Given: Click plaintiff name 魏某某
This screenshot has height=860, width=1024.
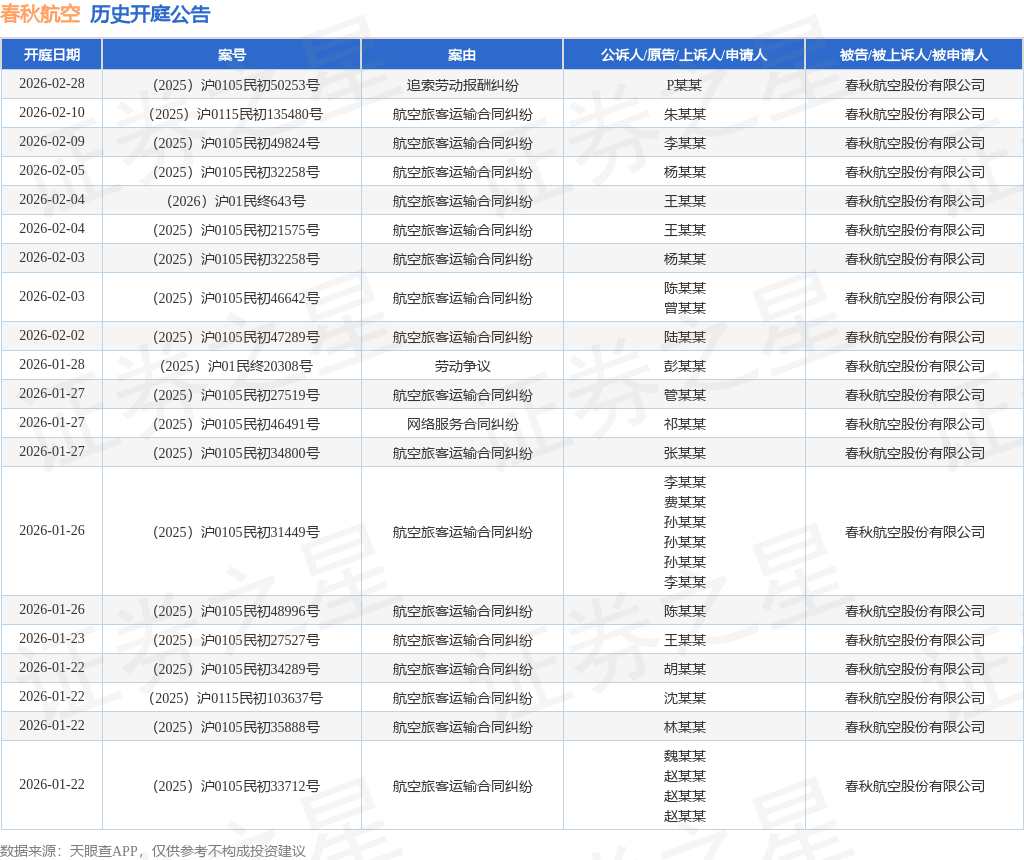Looking at the screenshot, I should coord(684,756).
